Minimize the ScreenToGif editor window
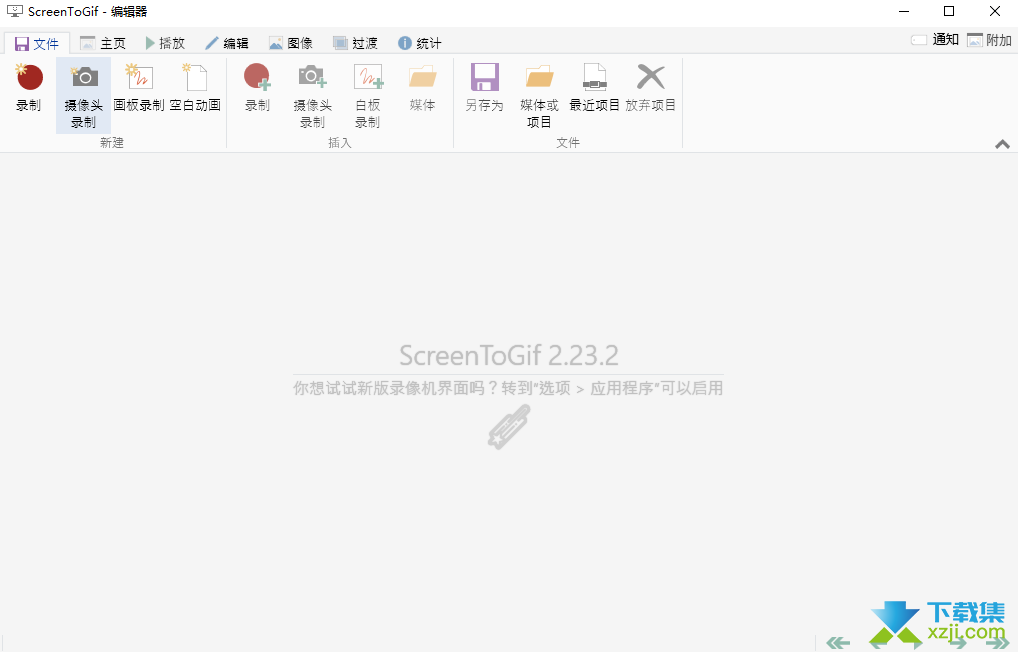 pos(904,11)
